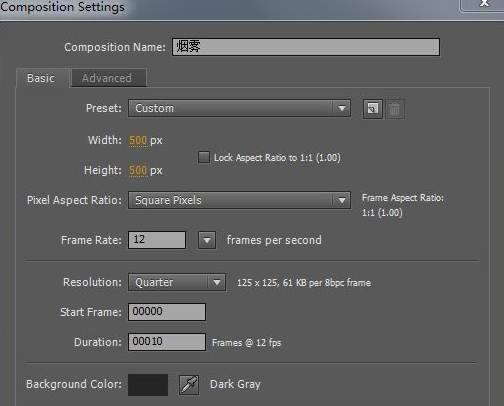Screen dimensions: 504x406
Task: Open the Pixel Aspect Ratio dropdown
Action: [x=239, y=200]
